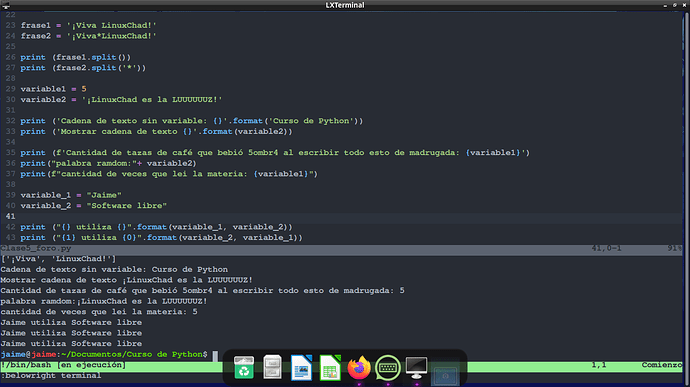Click the bash prompt cursor

[215, 355]
